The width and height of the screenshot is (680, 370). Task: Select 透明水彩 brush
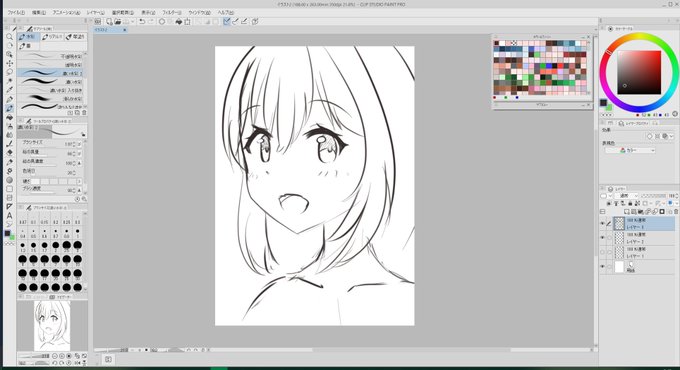pyautogui.click(x=50, y=65)
